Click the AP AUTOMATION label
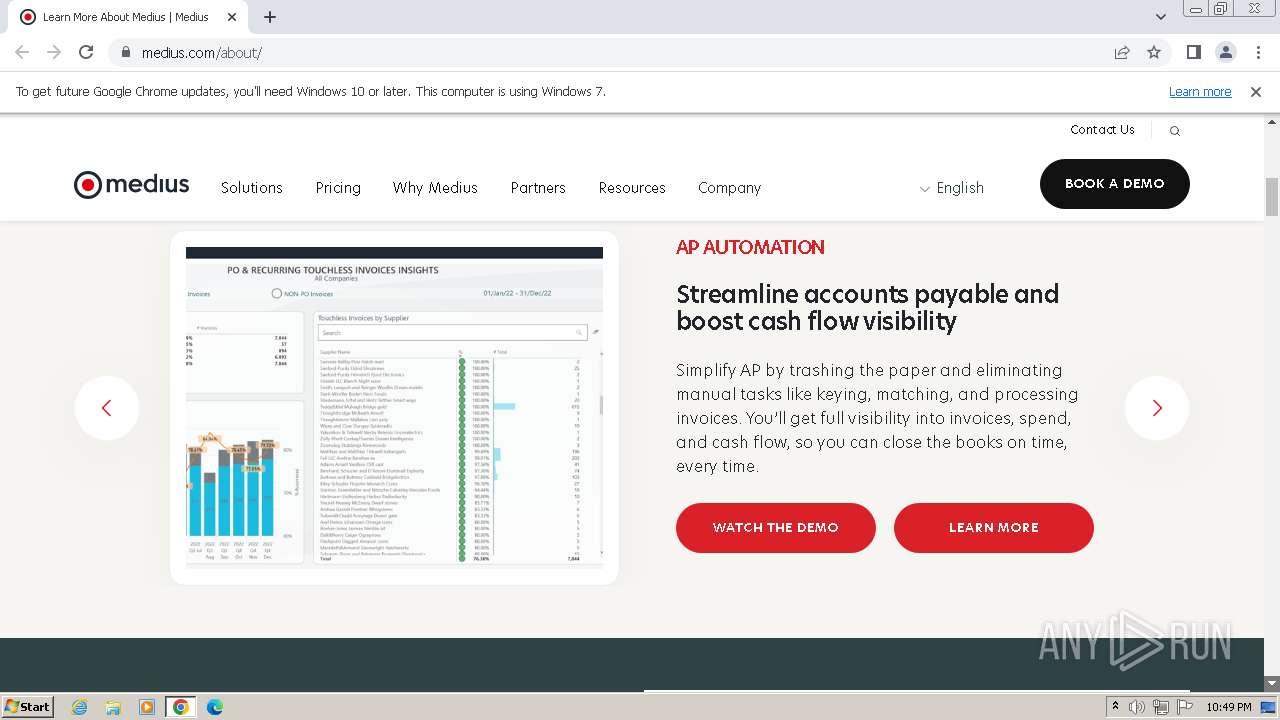Screen dimensions: 1280x720 click(750, 247)
